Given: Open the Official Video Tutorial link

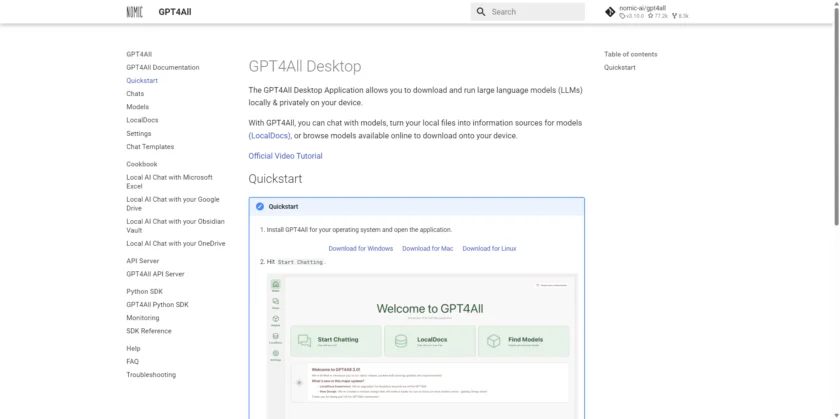Looking at the screenshot, I should click(x=285, y=156).
